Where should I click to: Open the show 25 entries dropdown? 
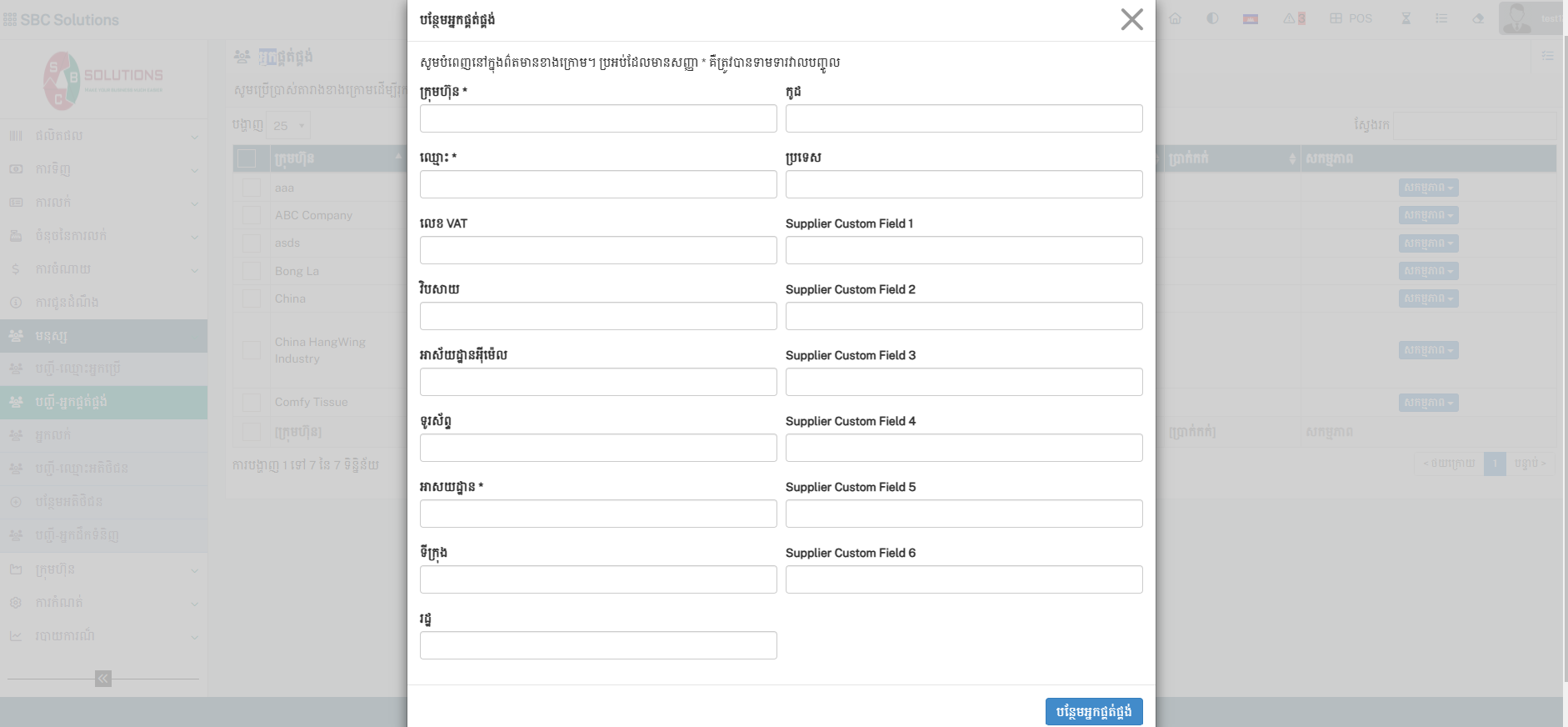(289, 126)
